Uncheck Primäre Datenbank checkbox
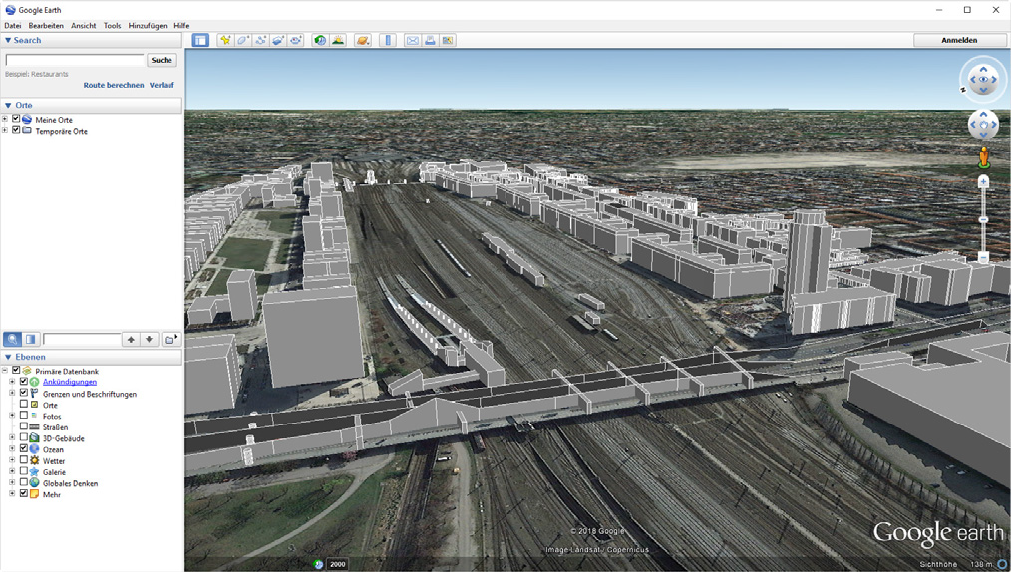This screenshot has height=572, width=1011. (16, 371)
